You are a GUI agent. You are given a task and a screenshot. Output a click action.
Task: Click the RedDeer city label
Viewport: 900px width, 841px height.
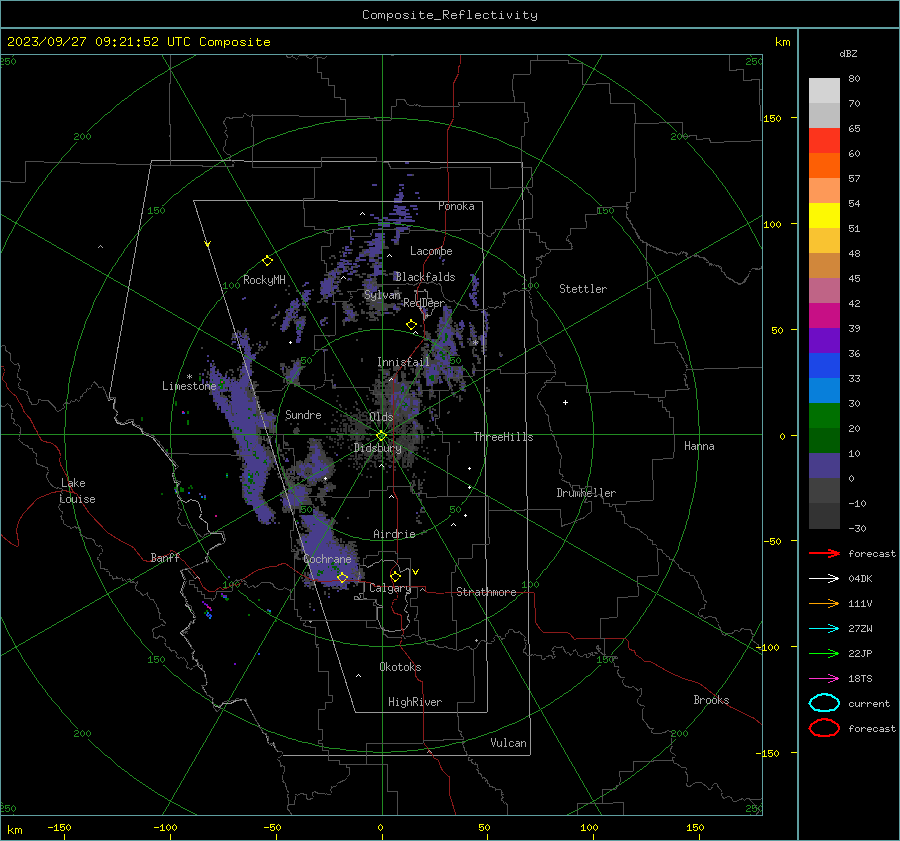pyautogui.click(x=424, y=303)
